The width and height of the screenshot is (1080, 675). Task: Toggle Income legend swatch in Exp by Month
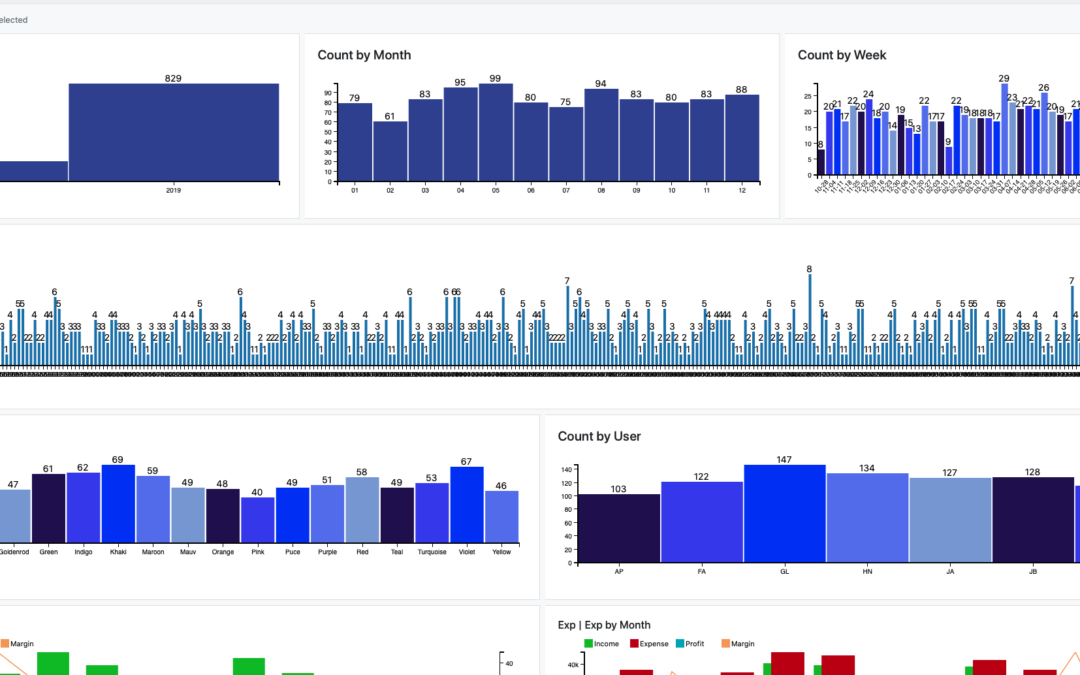(588, 643)
